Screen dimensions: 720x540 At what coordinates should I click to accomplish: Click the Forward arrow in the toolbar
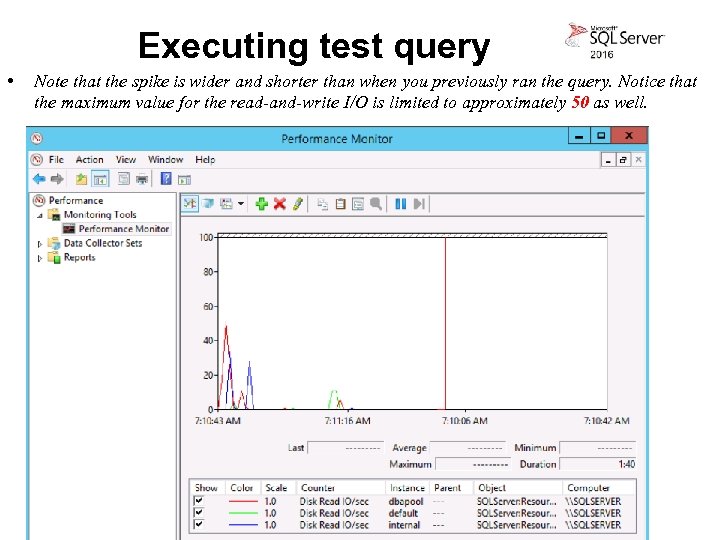[57, 179]
